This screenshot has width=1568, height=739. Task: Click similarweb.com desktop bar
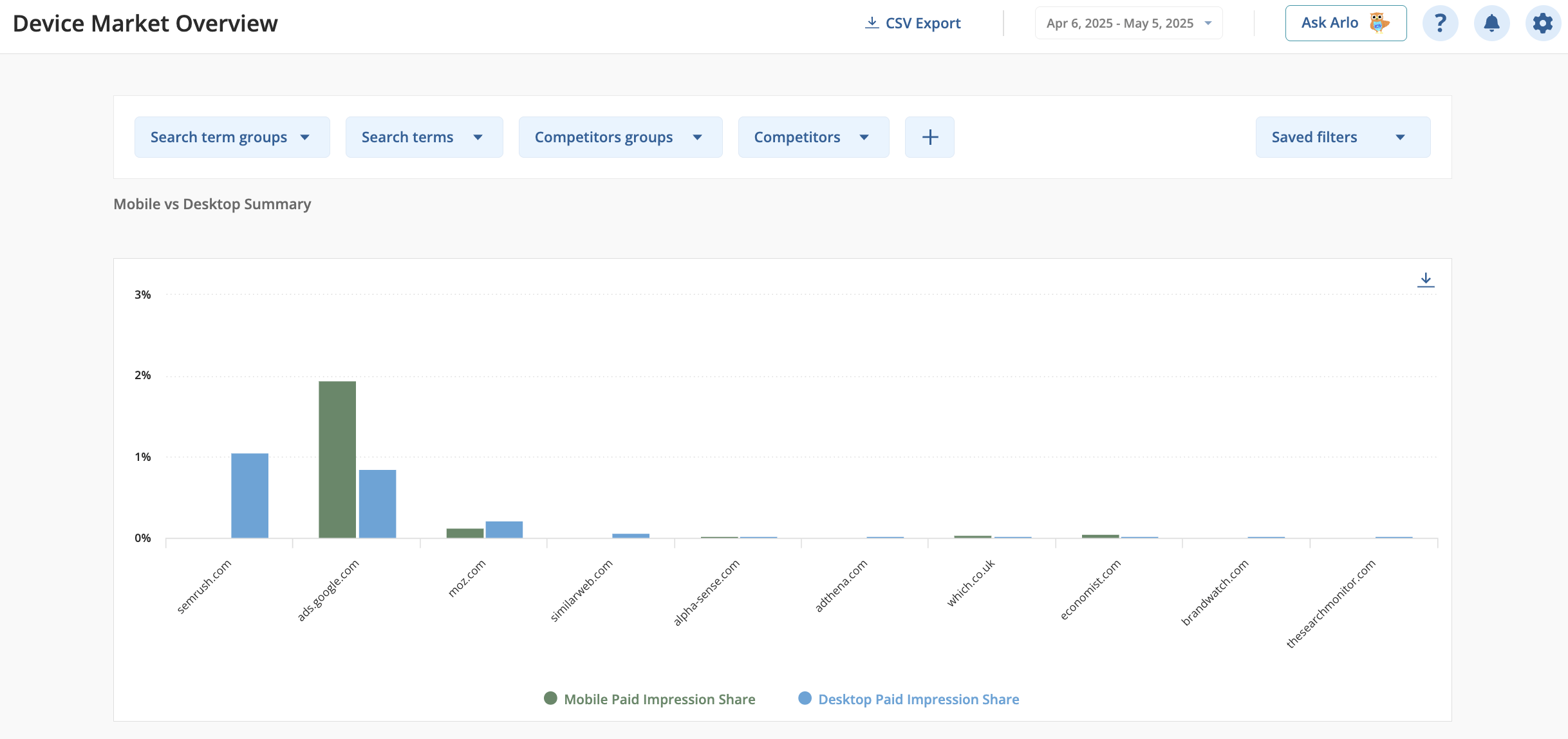click(x=631, y=536)
